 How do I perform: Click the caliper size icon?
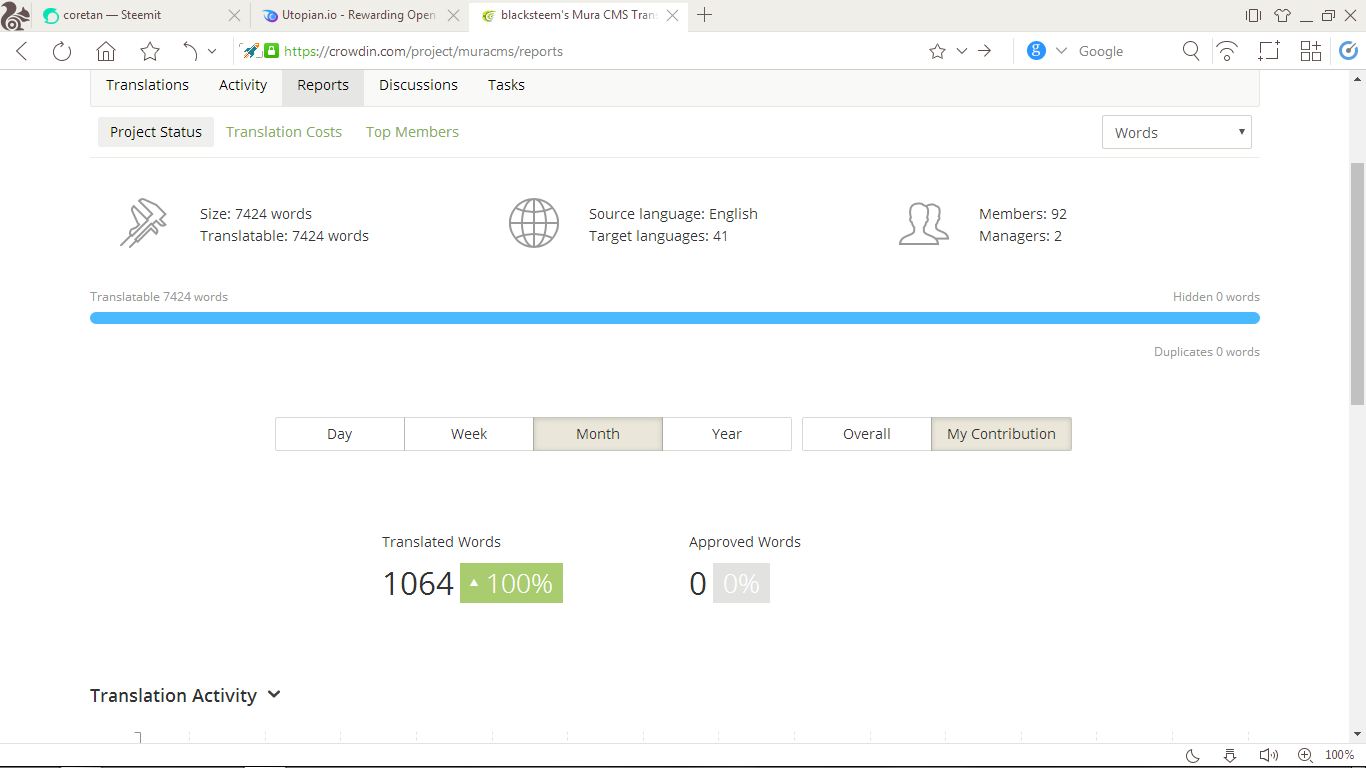[143, 223]
